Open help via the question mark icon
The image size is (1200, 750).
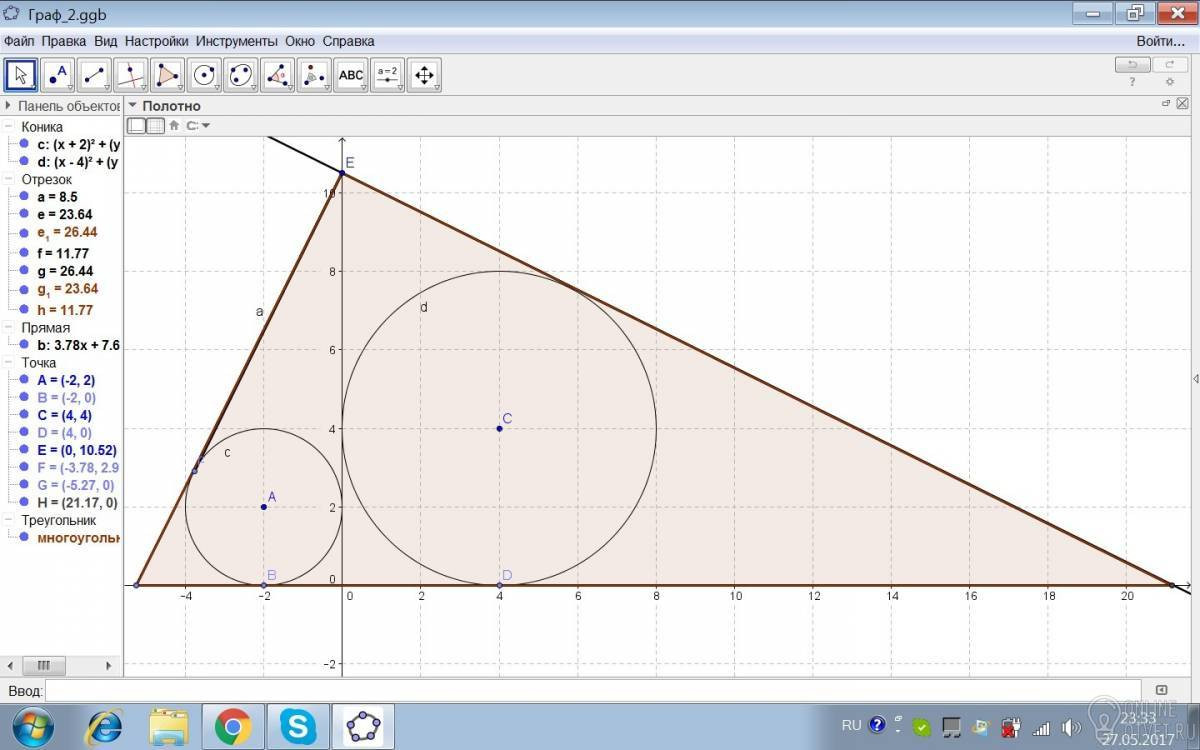click(x=1132, y=82)
